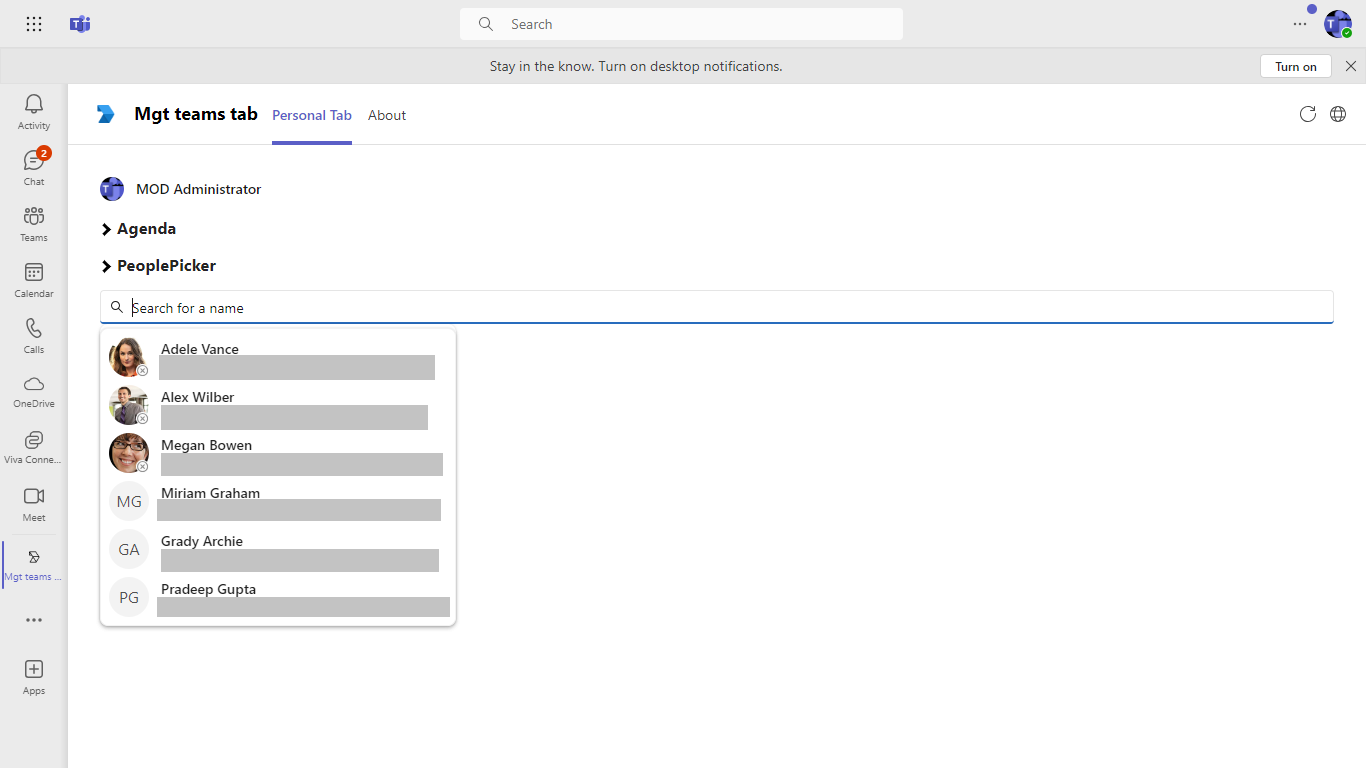Dismiss the desktop notifications banner
Image resolution: width=1366 pixels, height=768 pixels.
pyautogui.click(x=1351, y=66)
